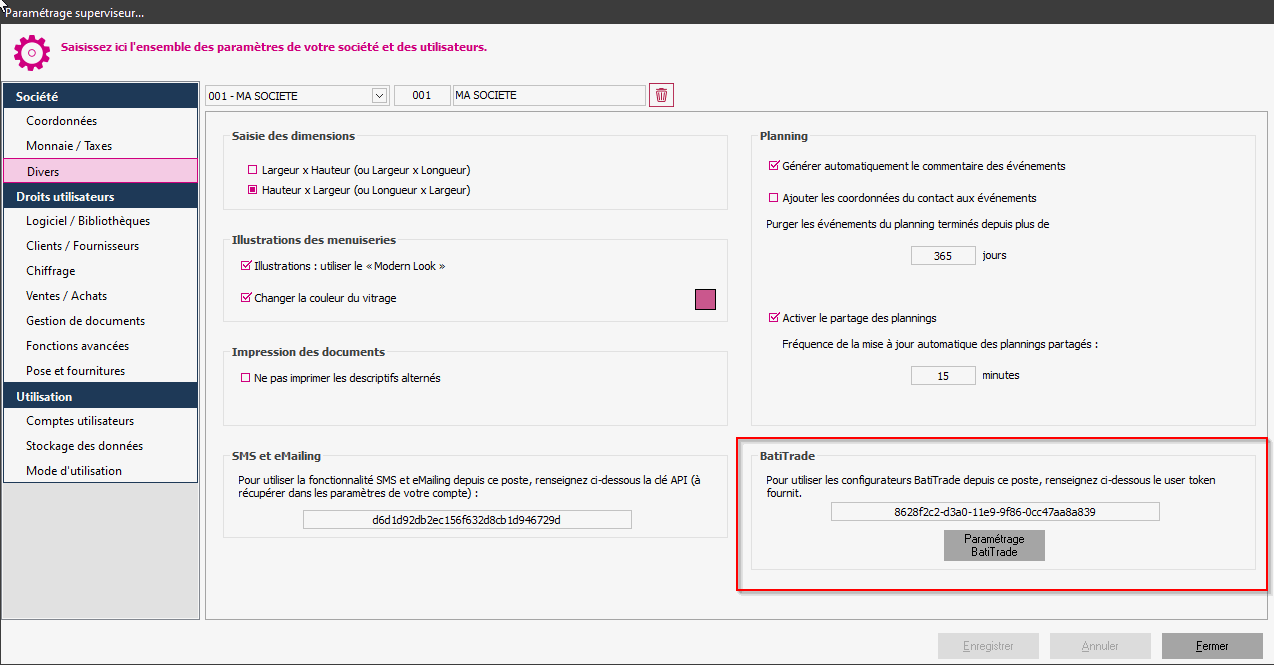Viewport: 1274px width, 665px height.
Task: Toggle Changer la couleur du vitrage checkbox
Action: (246, 298)
